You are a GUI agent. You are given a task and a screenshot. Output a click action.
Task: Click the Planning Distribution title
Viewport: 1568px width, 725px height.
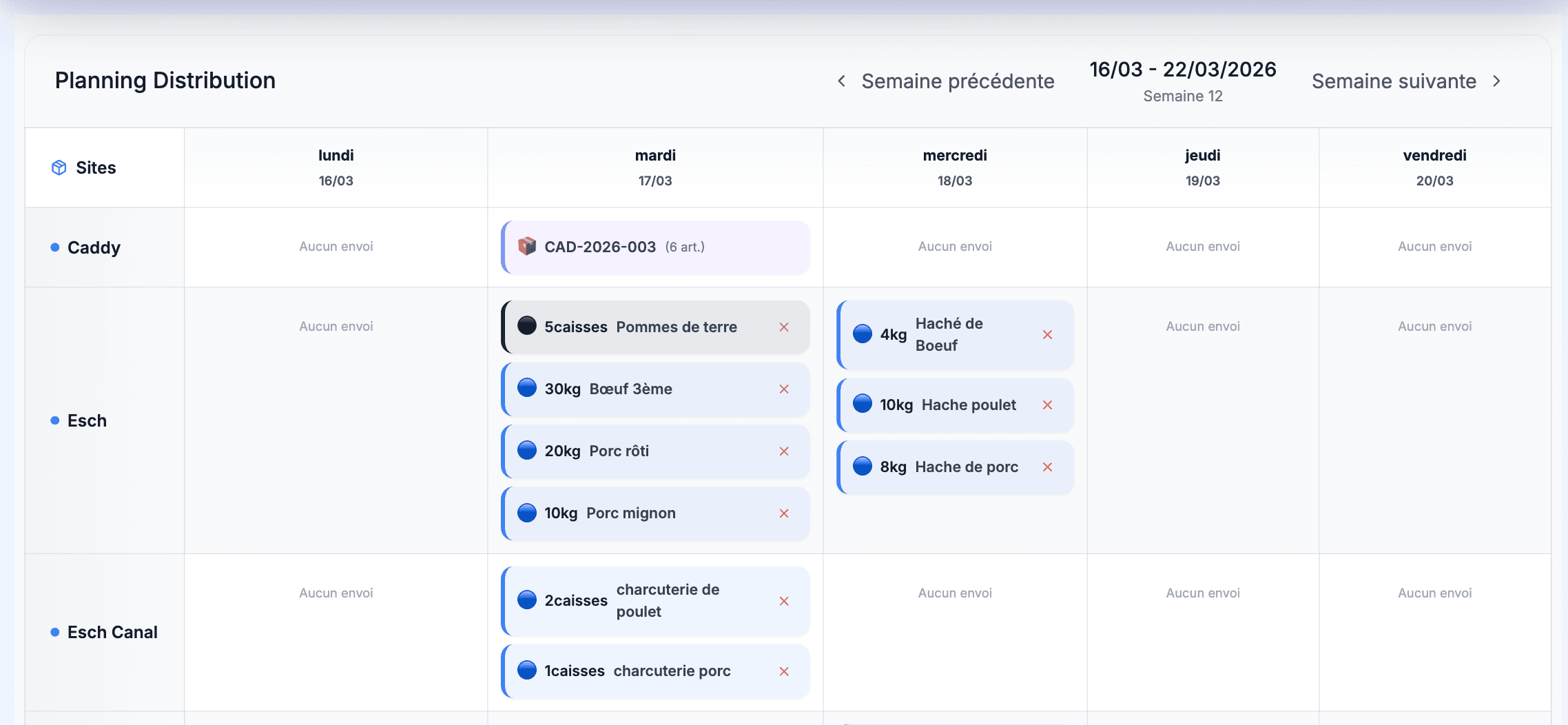tap(165, 81)
